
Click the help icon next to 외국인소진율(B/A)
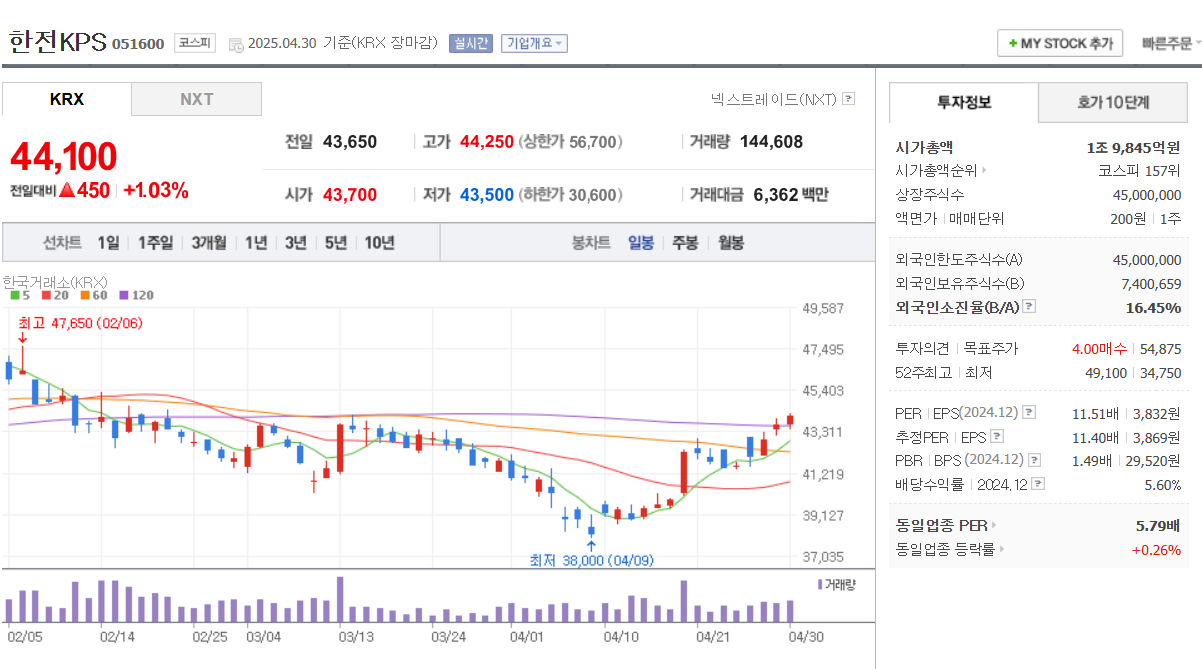pyautogui.click(x=1029, y=306)
